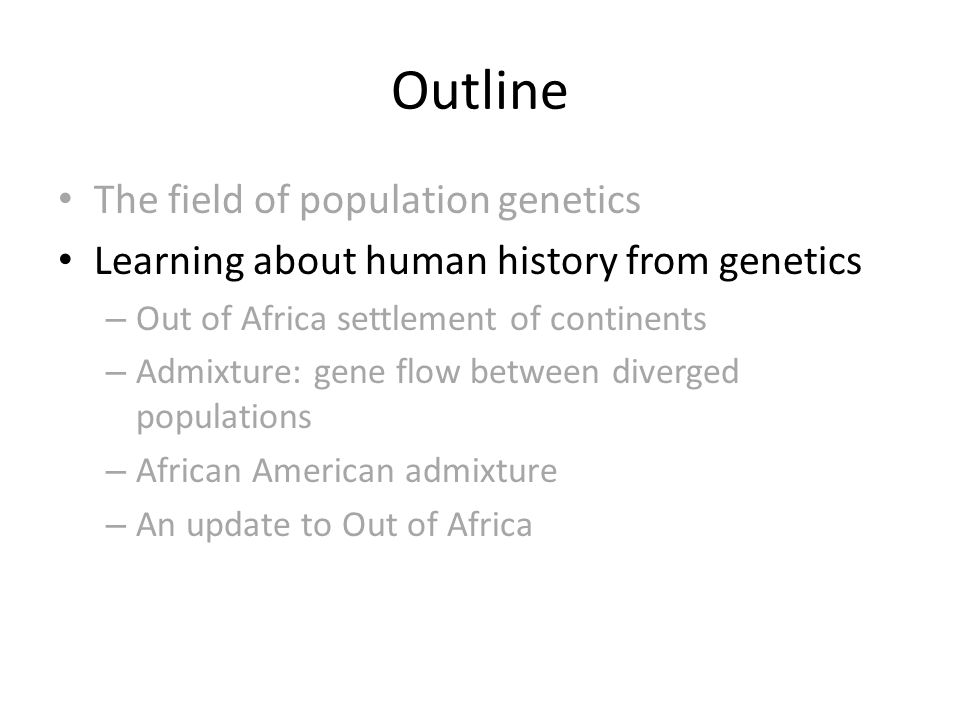
Task: Click the word 'populations' on the wrapped line
Action: [x=223, y=418]
